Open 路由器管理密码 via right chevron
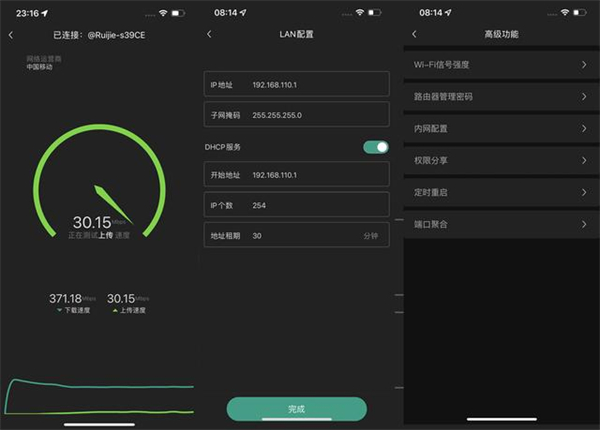Screen dimensions: 600x430 (583, 97)
